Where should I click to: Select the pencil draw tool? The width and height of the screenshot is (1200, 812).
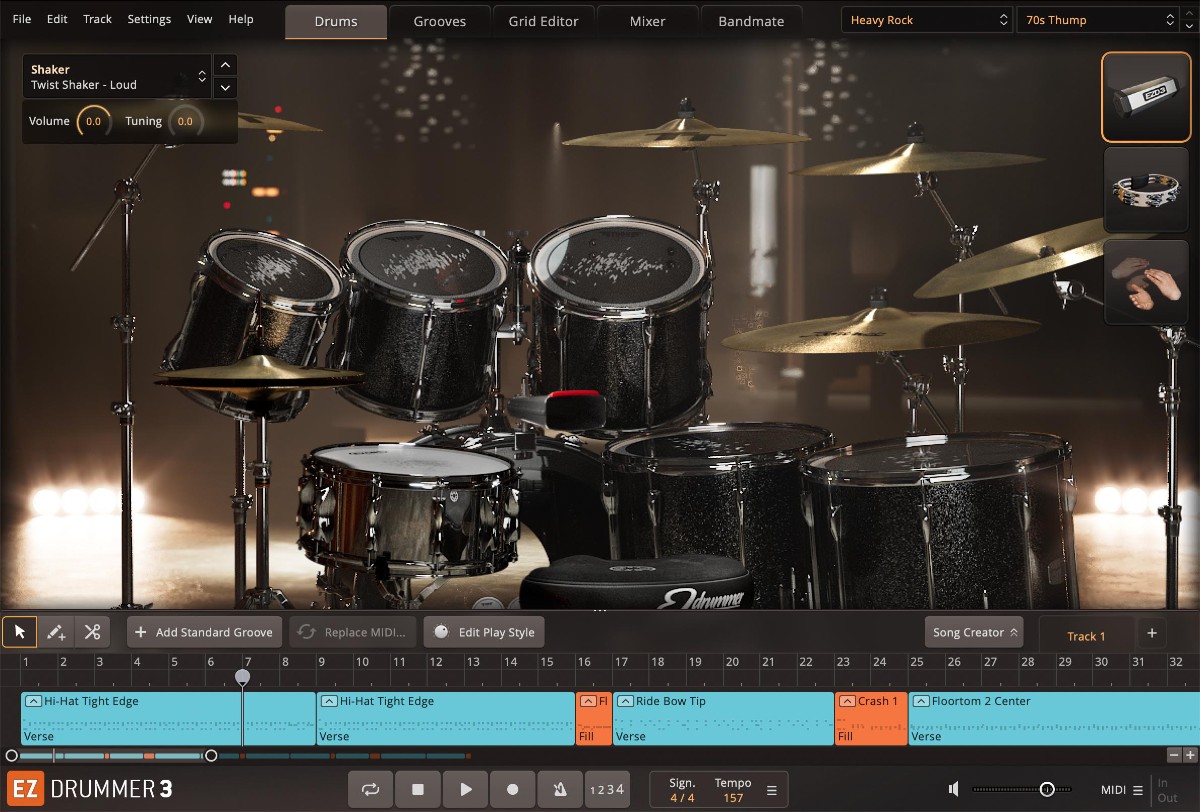click(56, 632)
